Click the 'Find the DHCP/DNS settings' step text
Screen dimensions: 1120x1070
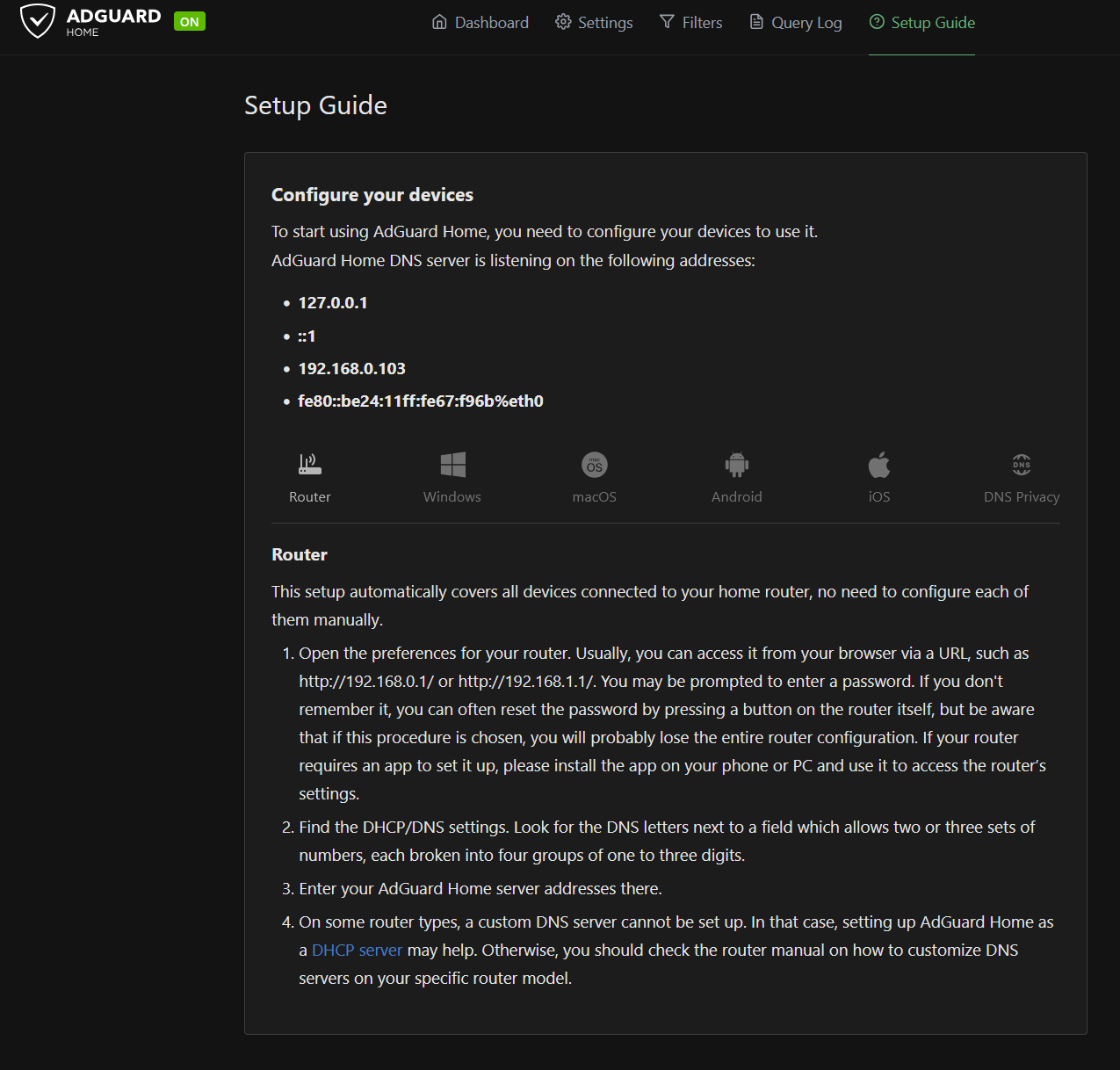pyautogui.click(x=667, y=841)
